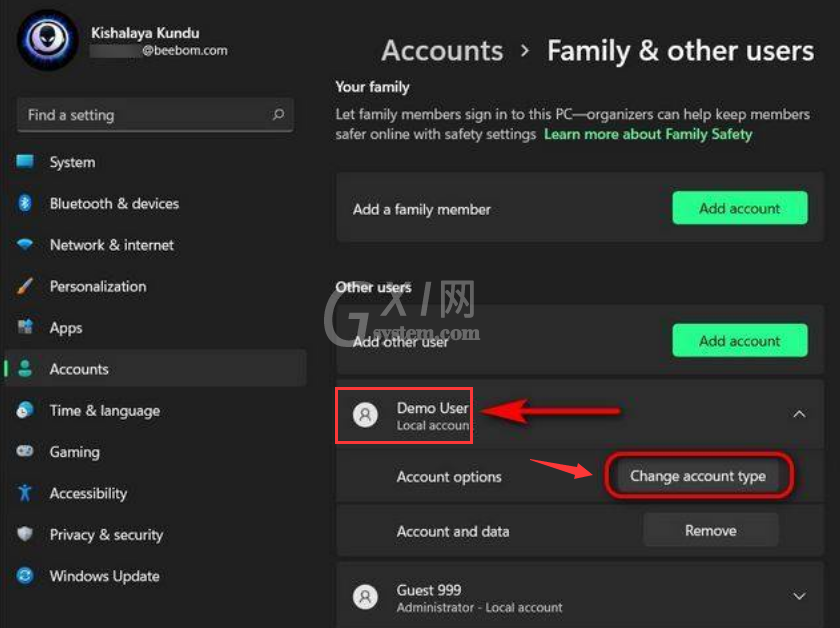This screenshot has width=840, height=628.
Task: Click the Network wifi icon in sidebar
Action: (x=25, y=244)
